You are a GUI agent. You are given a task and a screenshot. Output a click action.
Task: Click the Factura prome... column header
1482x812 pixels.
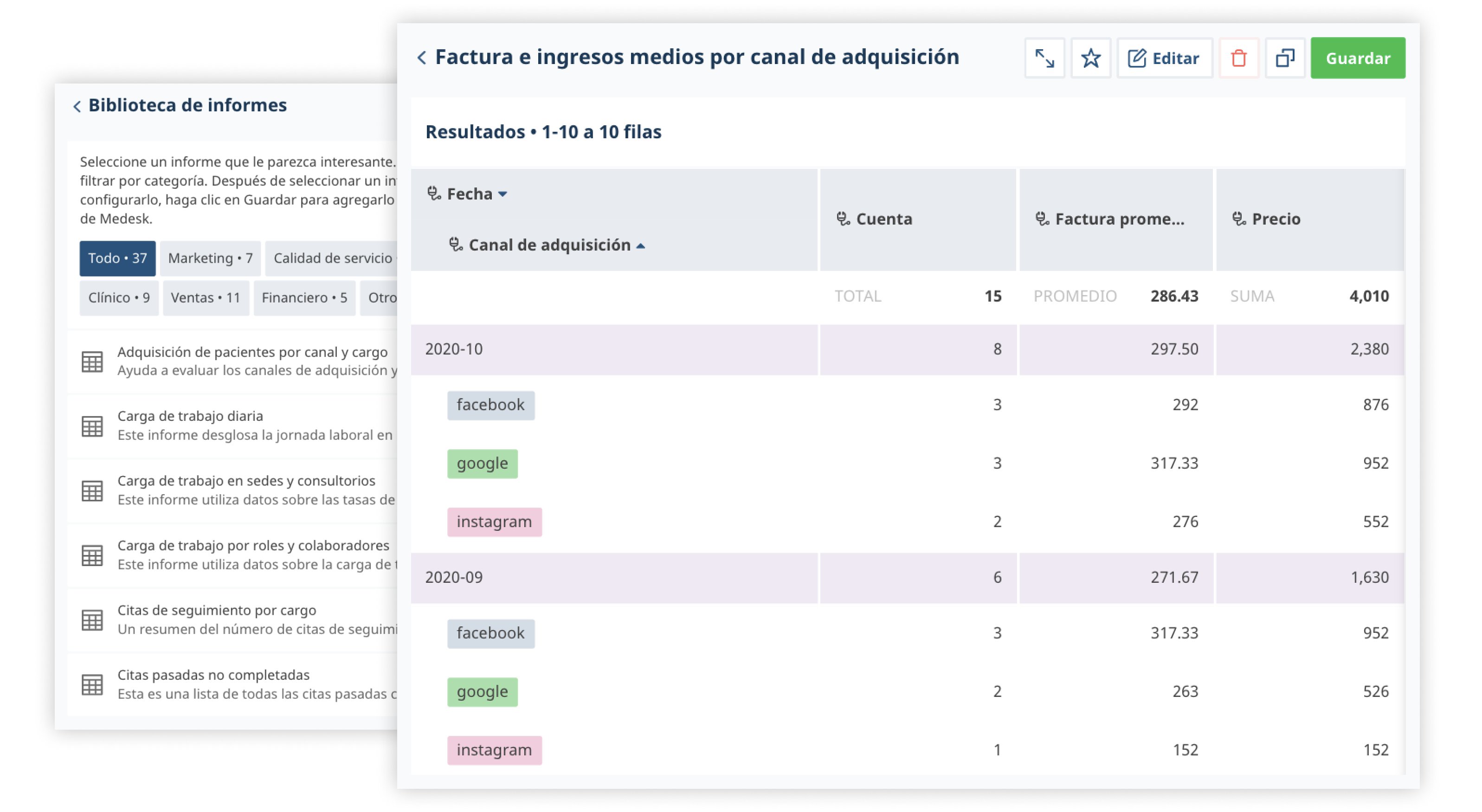point(1116,219)
